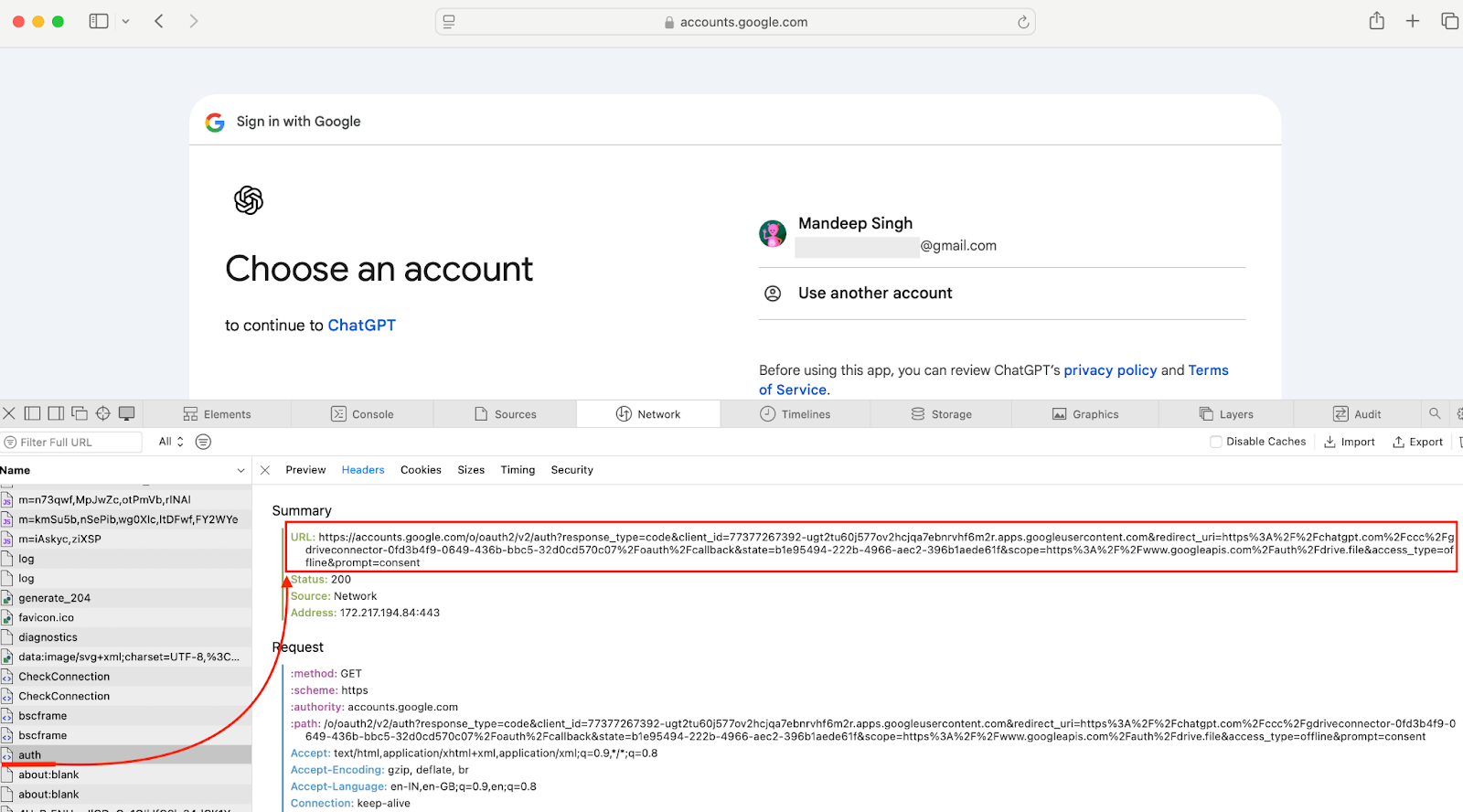Reload the accounts.google.com page
The width and height of the screenshot is (1463, 812).
[1023, 22]
